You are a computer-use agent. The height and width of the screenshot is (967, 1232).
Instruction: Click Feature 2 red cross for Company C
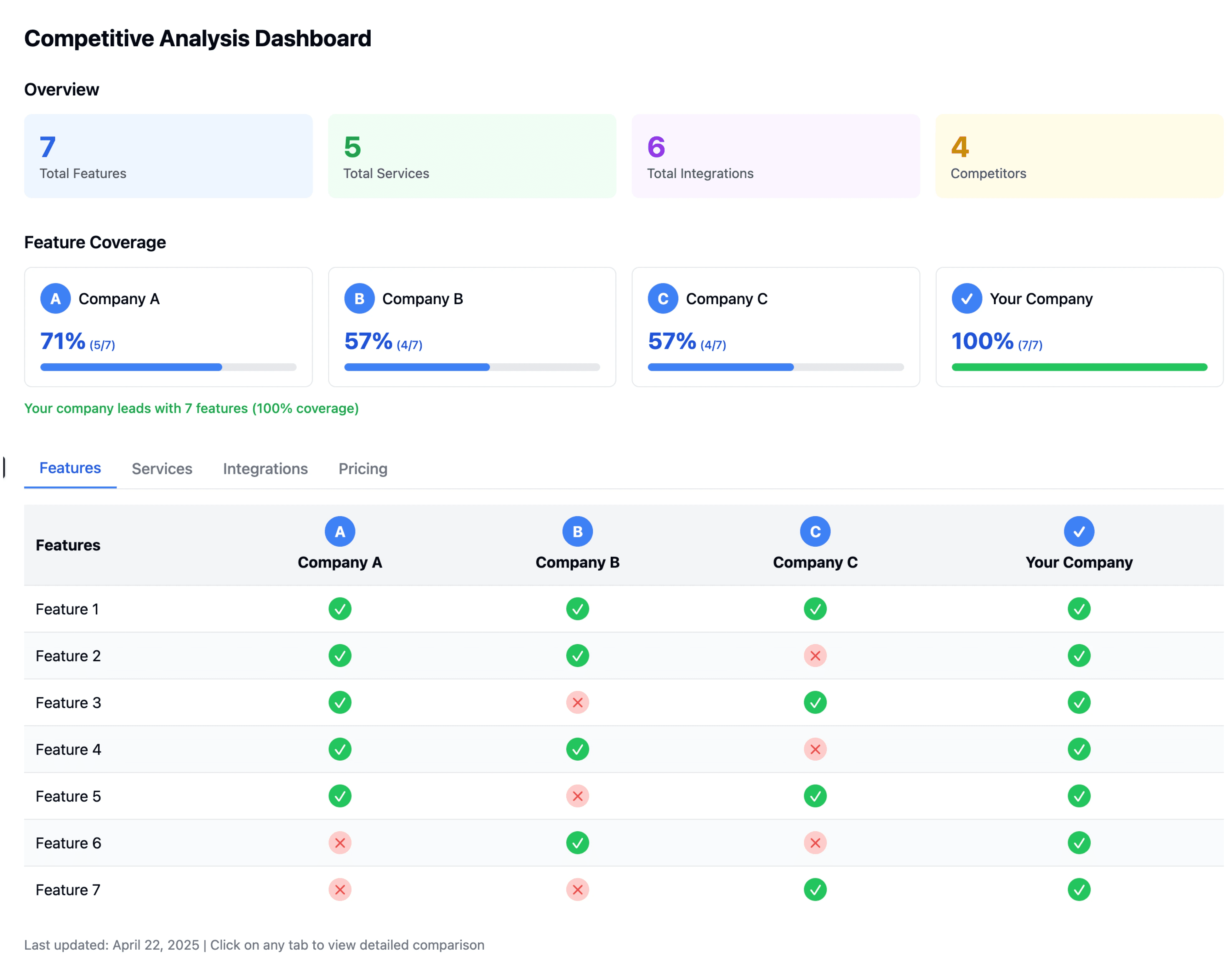click(815, 656)
